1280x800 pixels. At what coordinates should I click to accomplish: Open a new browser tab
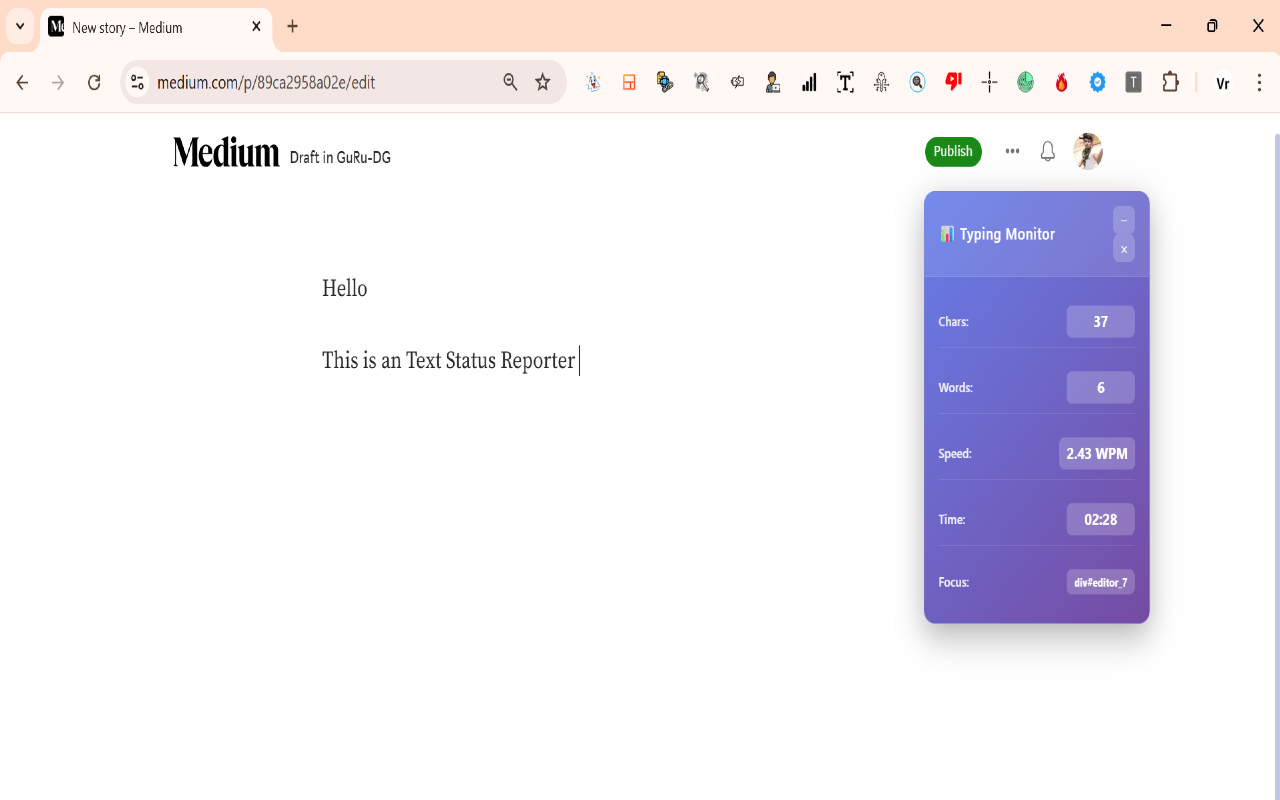[x=292, y=27]
